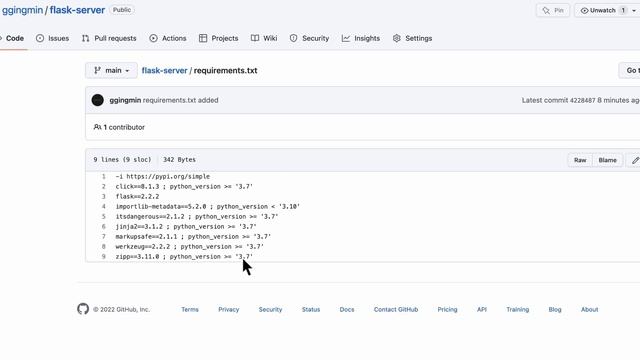The width and height of the screenshot is (640, 360).
Task: Open the Docs footer link
Action: click(347, 309)
